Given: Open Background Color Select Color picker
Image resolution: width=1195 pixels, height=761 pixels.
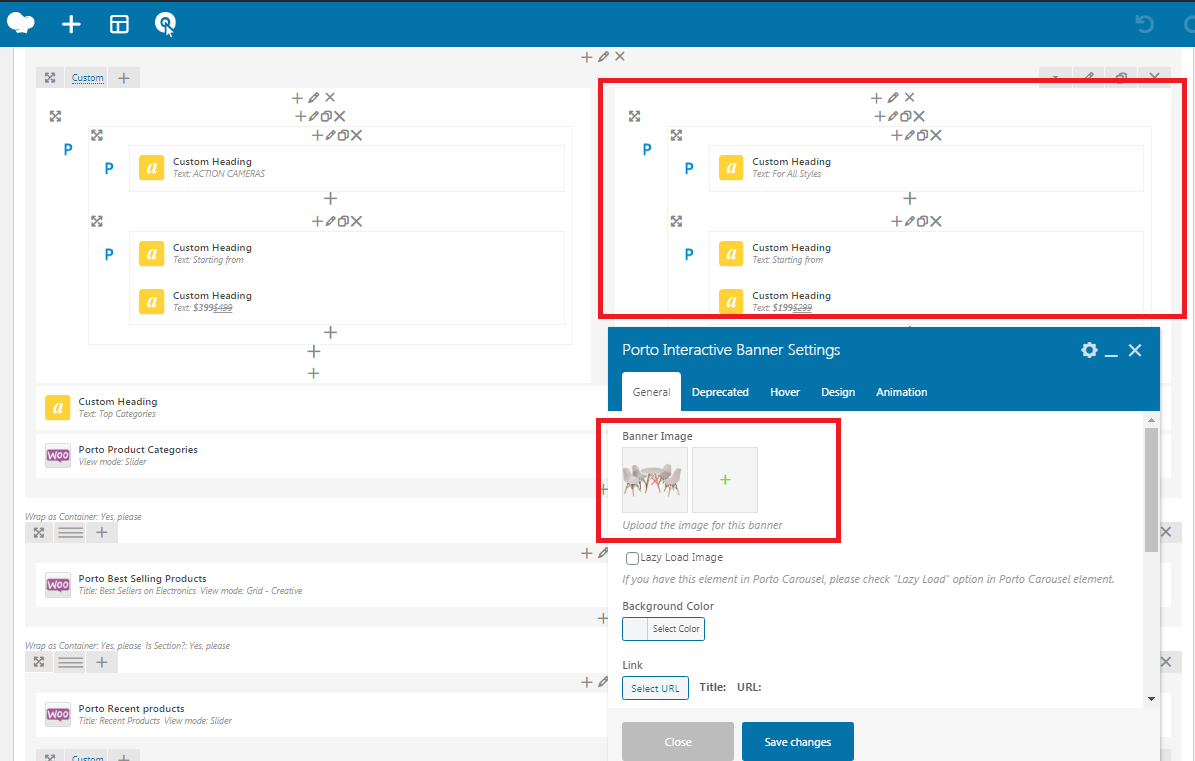Looking at the screenshot, I should (664, 629).
